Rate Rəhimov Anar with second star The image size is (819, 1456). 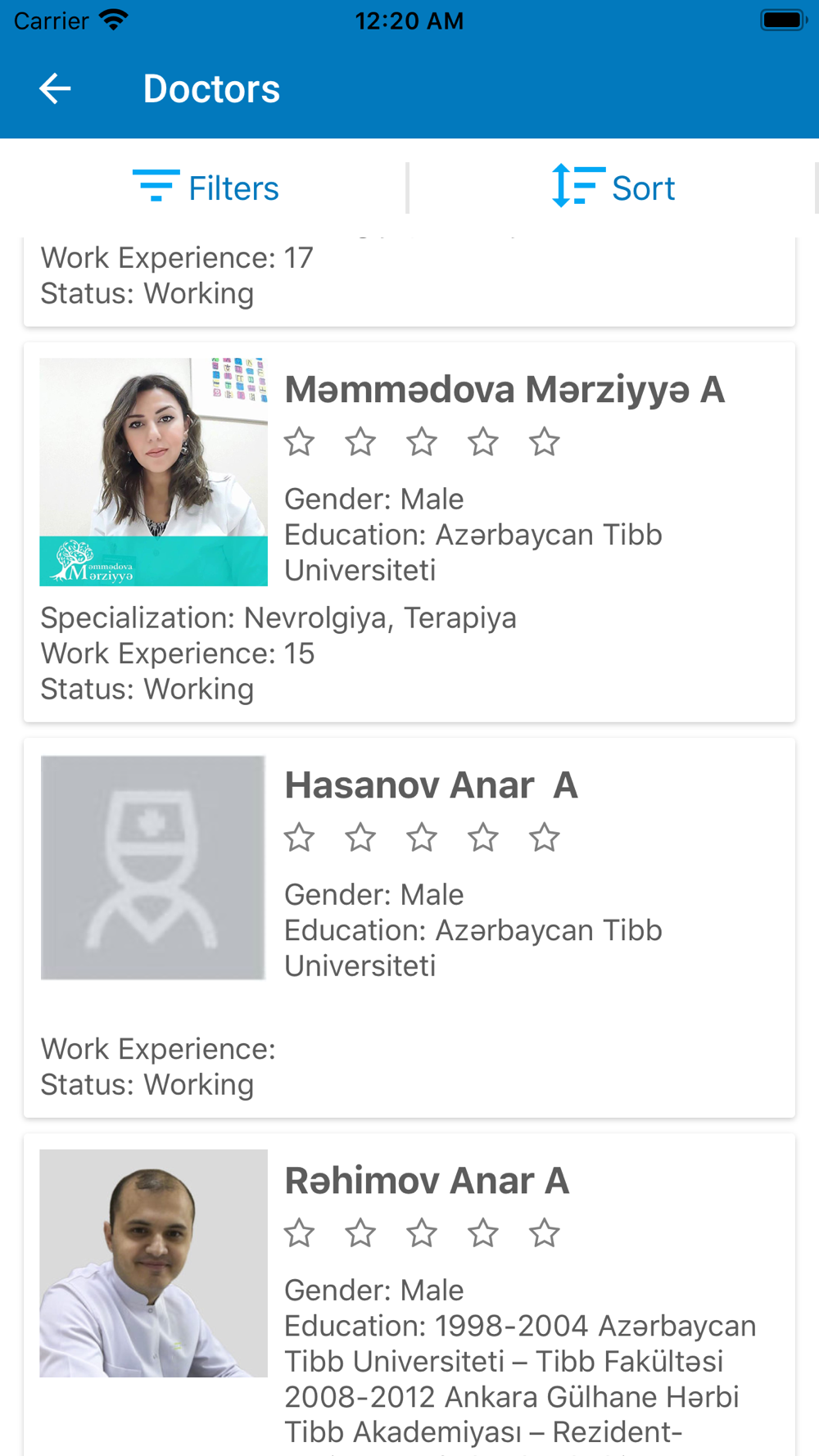(x=360, y=1233)
